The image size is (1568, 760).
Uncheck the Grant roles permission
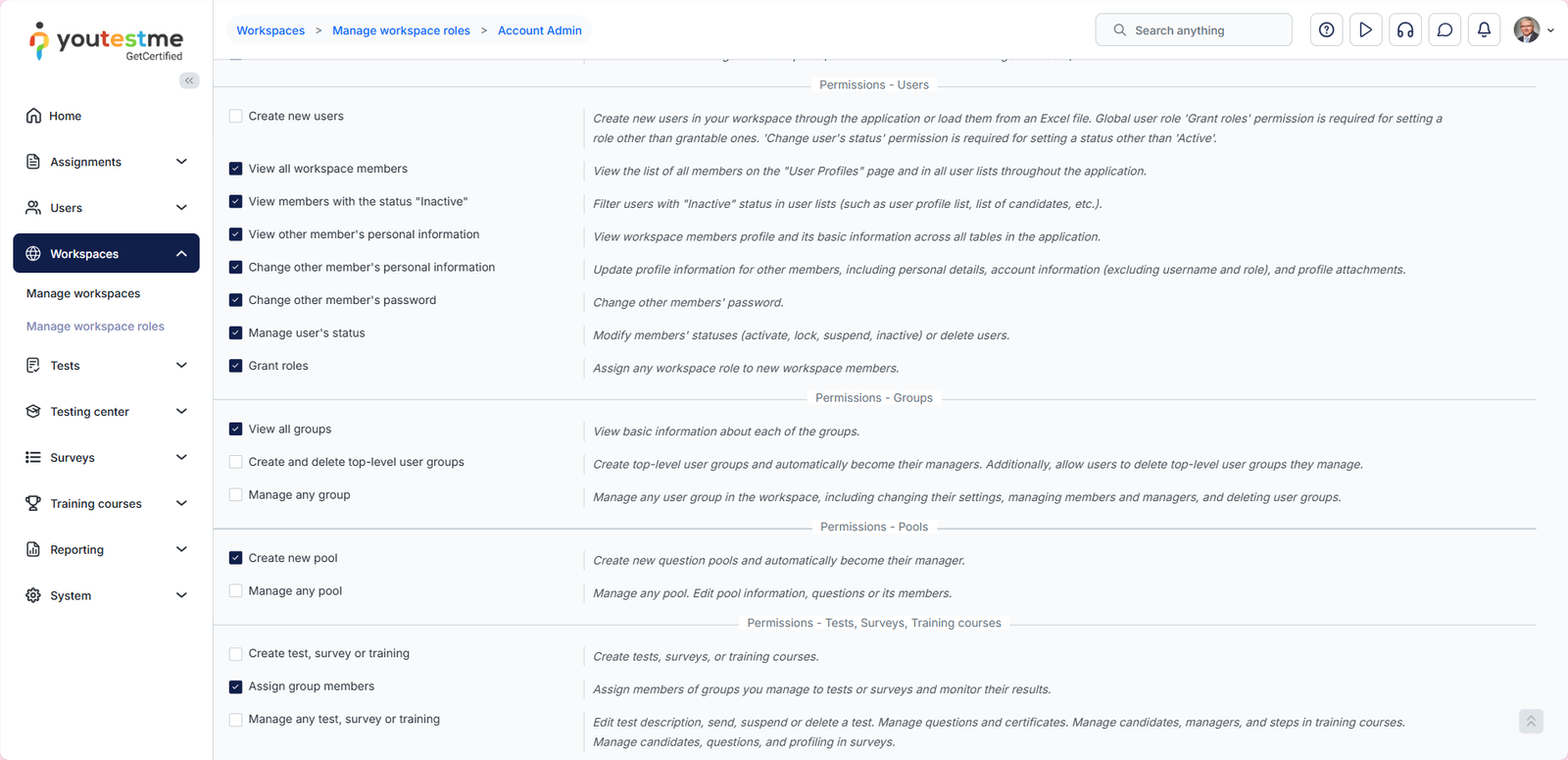tap(236, 366)
